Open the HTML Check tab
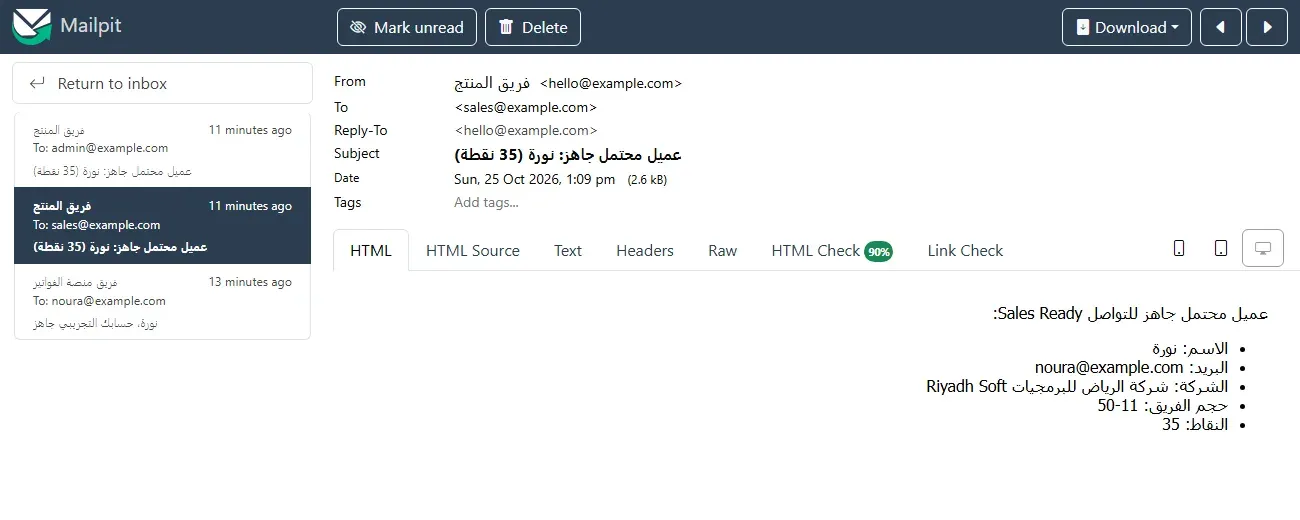 [832, 250]
